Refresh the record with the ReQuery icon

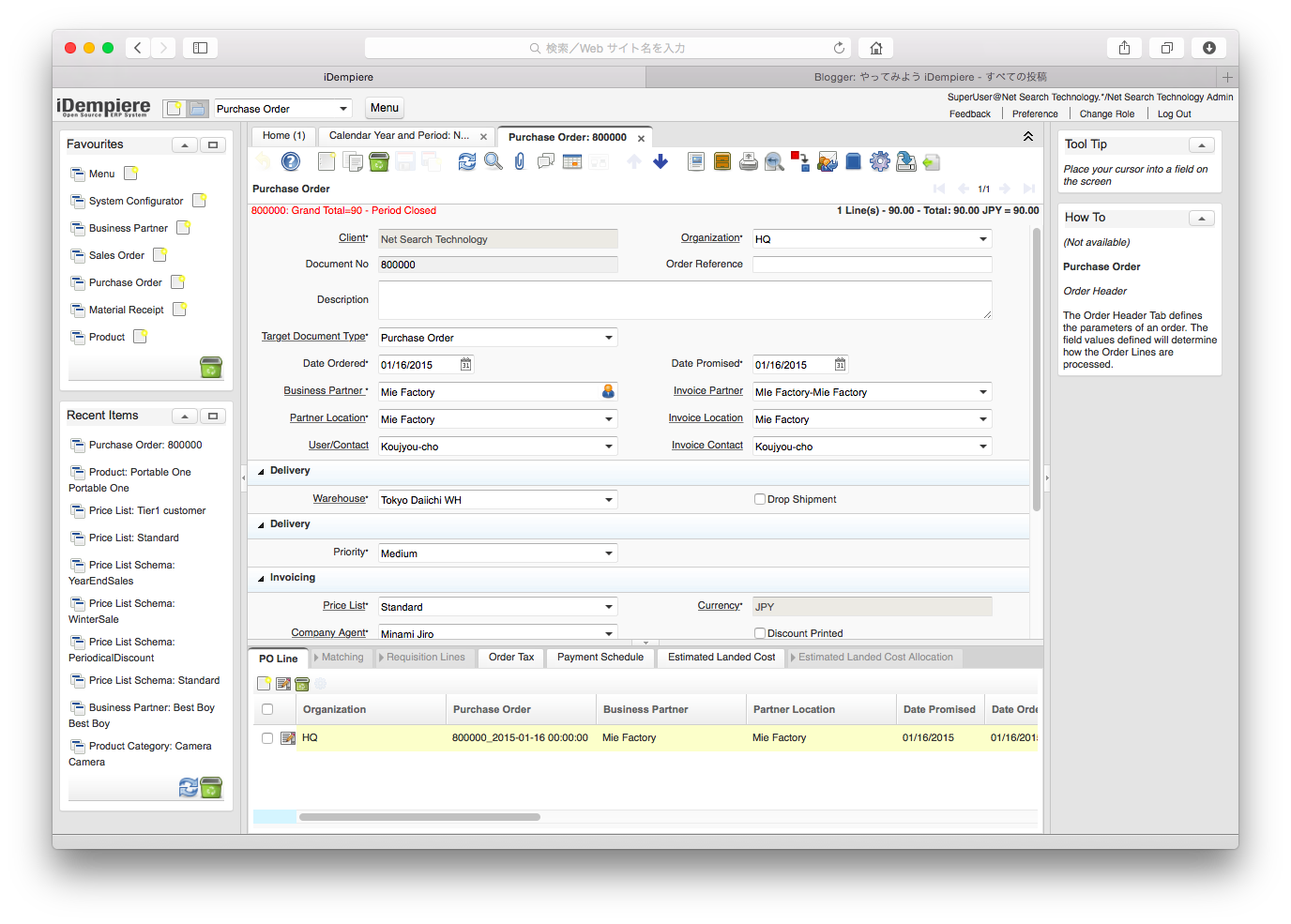pos(467,161)
